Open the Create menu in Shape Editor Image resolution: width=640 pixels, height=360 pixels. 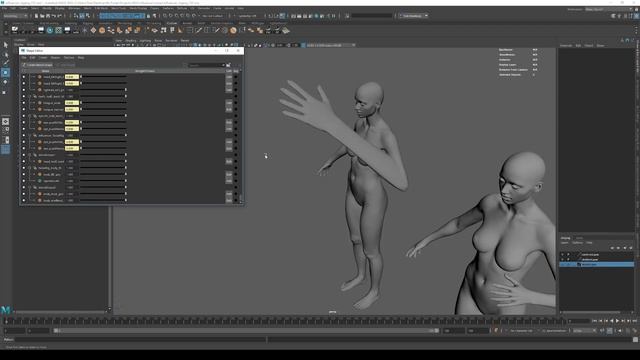click(43, 58)
